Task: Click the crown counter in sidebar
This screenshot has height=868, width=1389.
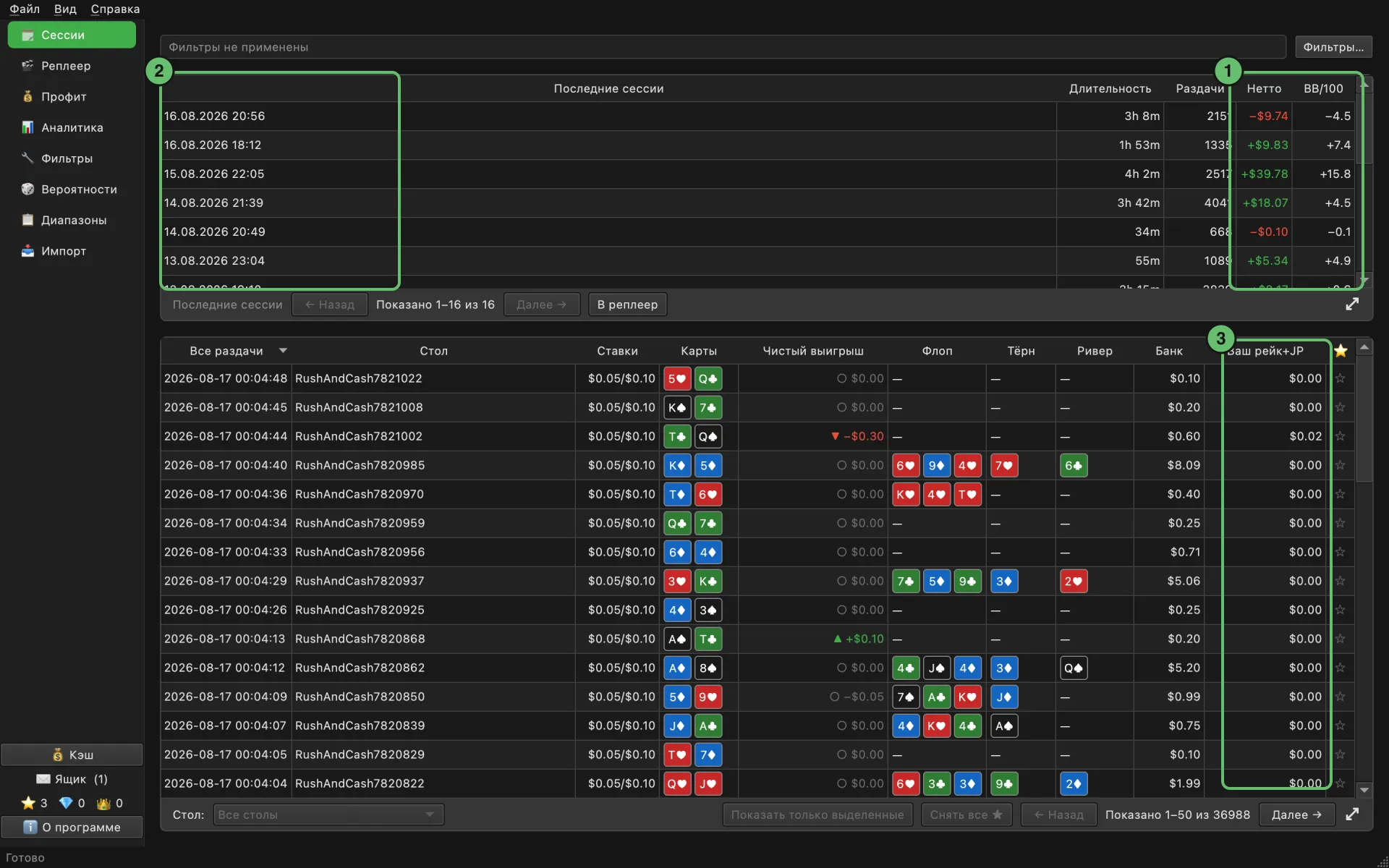Action: click(x=110, y=803)
